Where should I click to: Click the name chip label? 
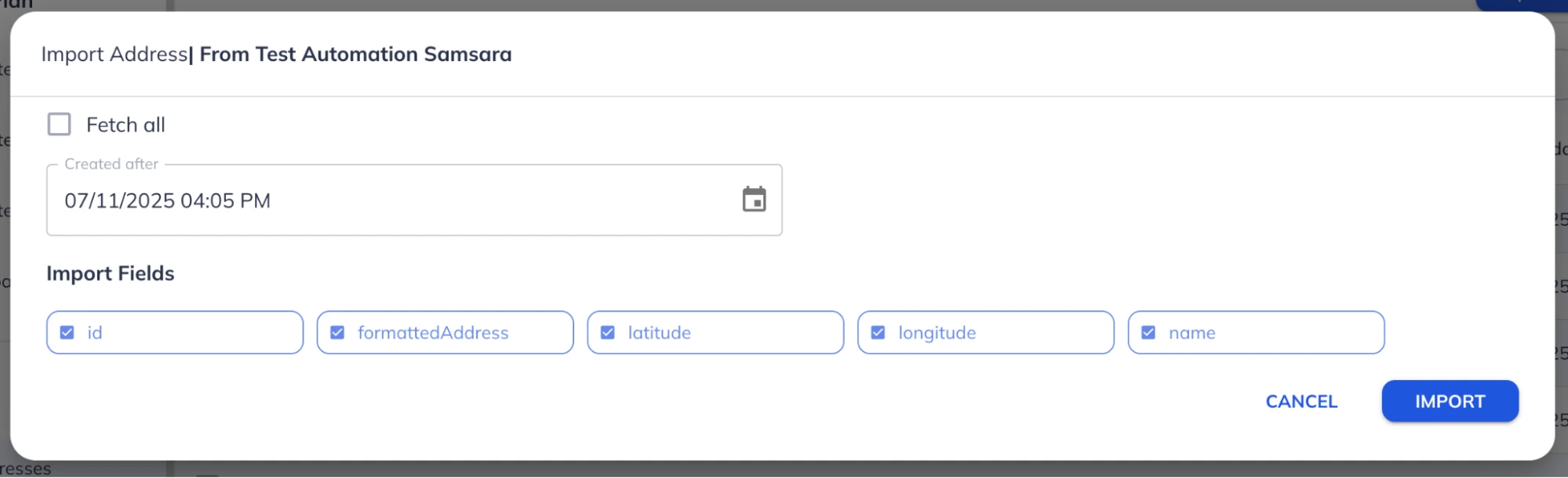1192,333
